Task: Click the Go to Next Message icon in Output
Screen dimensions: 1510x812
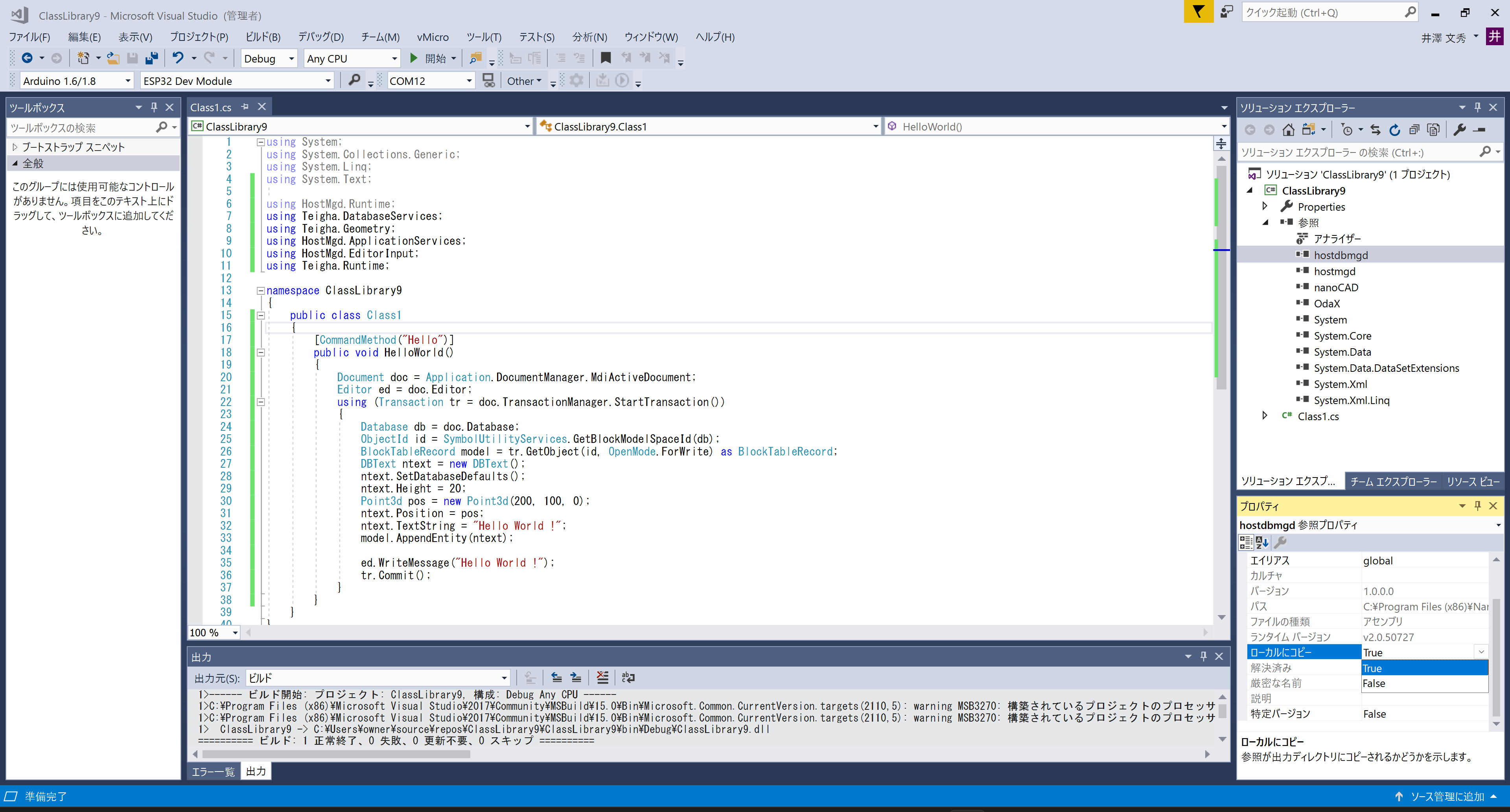Action: point(576,678)
